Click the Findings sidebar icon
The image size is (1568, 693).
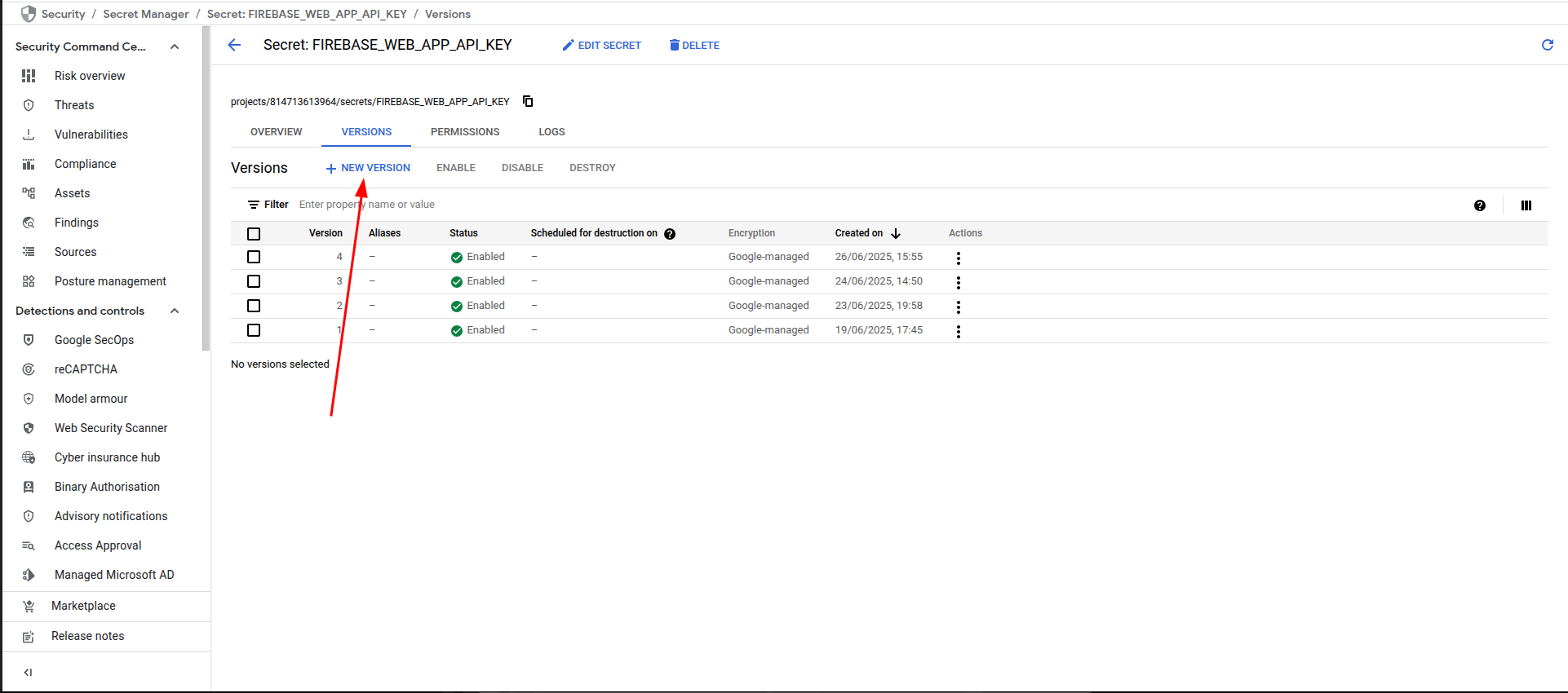pyautogui.click(x=29, y=223)
